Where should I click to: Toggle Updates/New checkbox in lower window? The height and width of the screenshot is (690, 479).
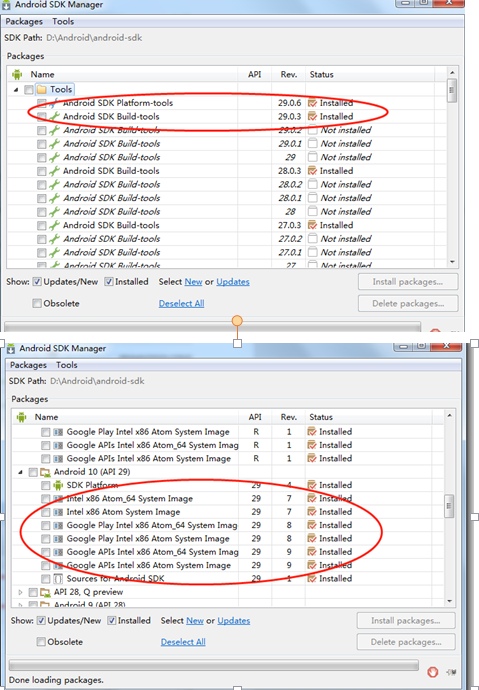click(x=41, y=620)
